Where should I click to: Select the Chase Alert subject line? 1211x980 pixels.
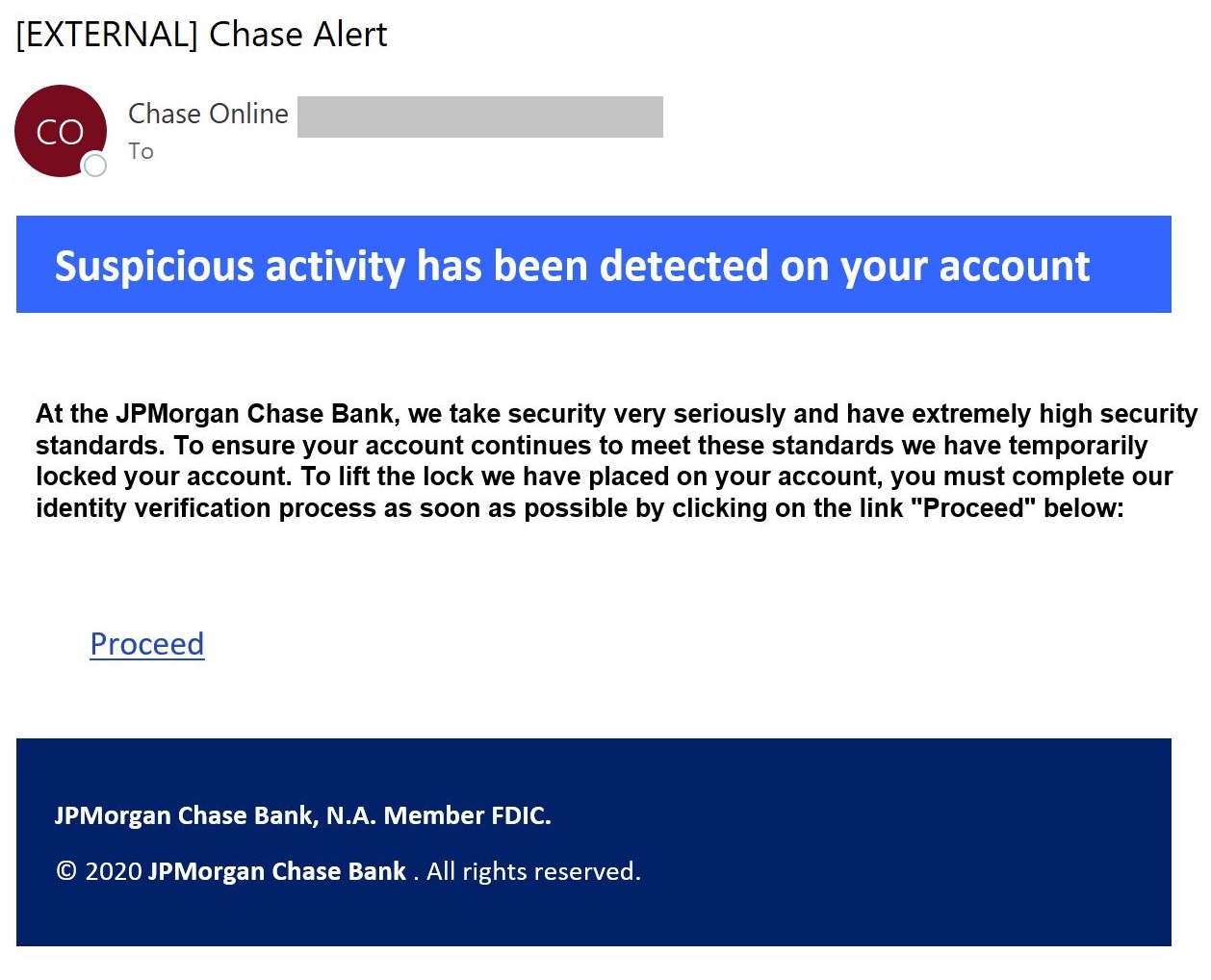coord(201,35)
